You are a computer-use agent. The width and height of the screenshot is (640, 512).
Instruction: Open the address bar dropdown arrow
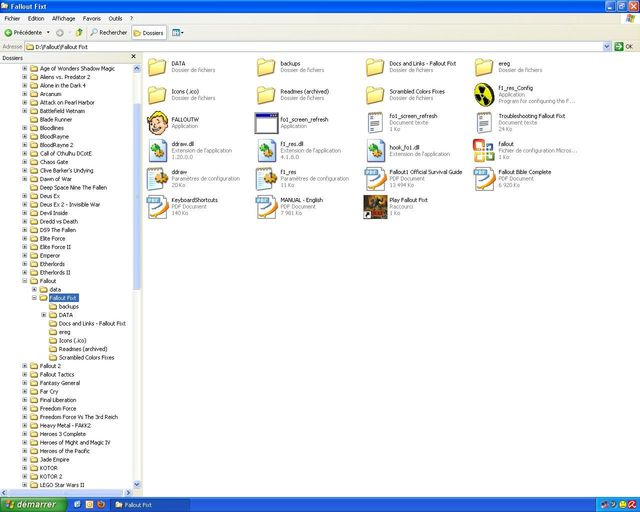(x=607, y=47)
